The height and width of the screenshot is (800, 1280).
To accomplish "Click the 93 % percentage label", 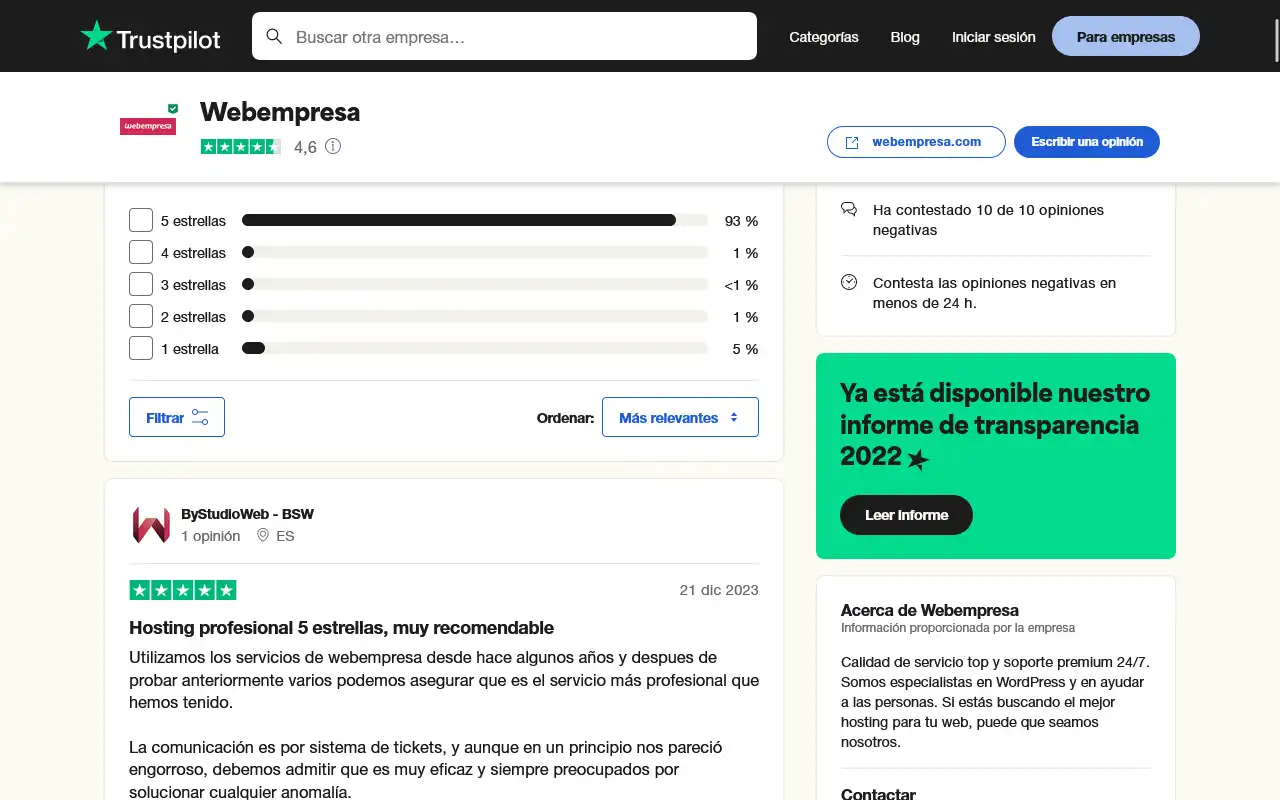I will (x=741, y=221).
